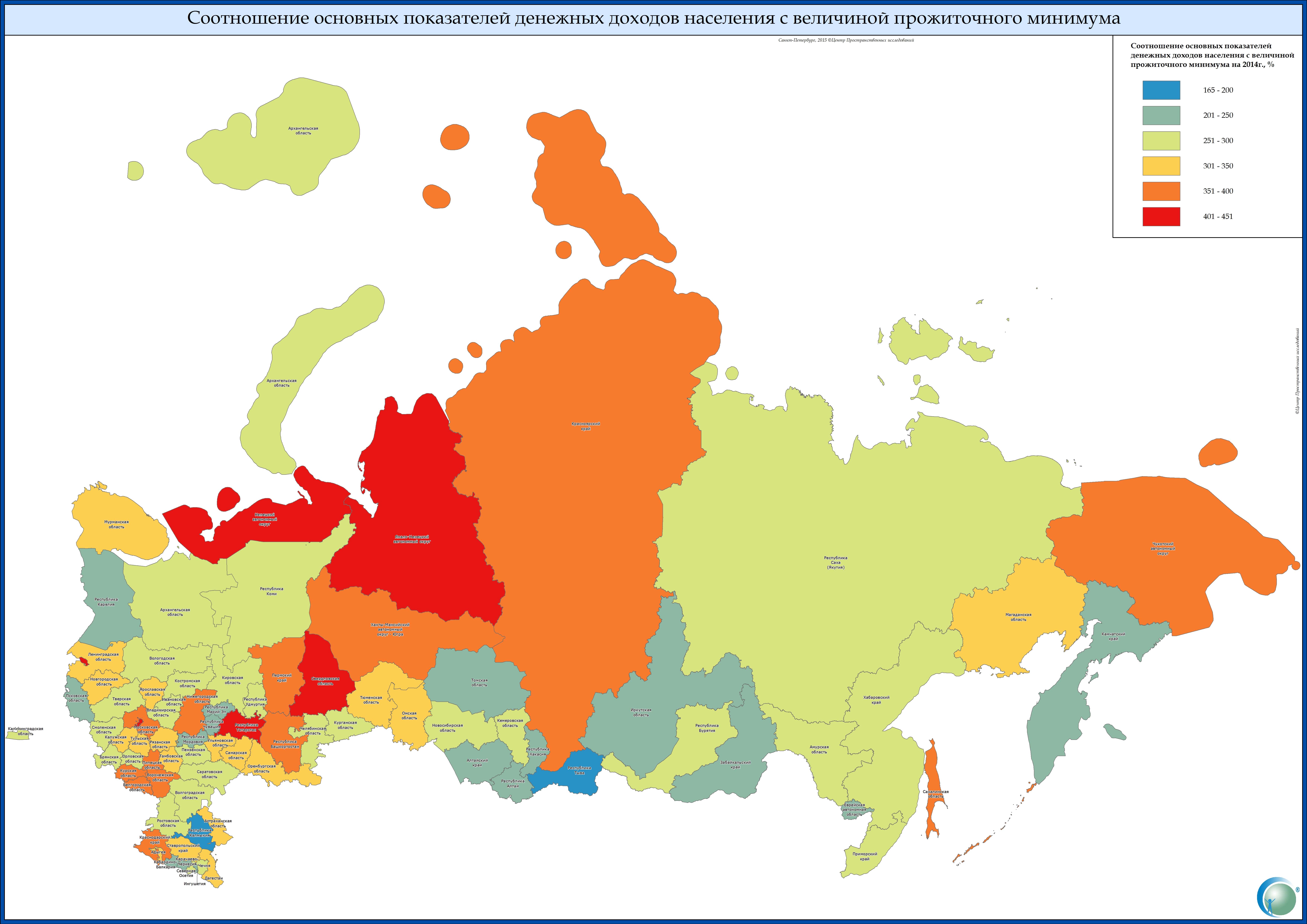The height and width of the screenshot is (924, 1307).
Task: Click the 'Новосибирская область' label
Action: point(447,728)
